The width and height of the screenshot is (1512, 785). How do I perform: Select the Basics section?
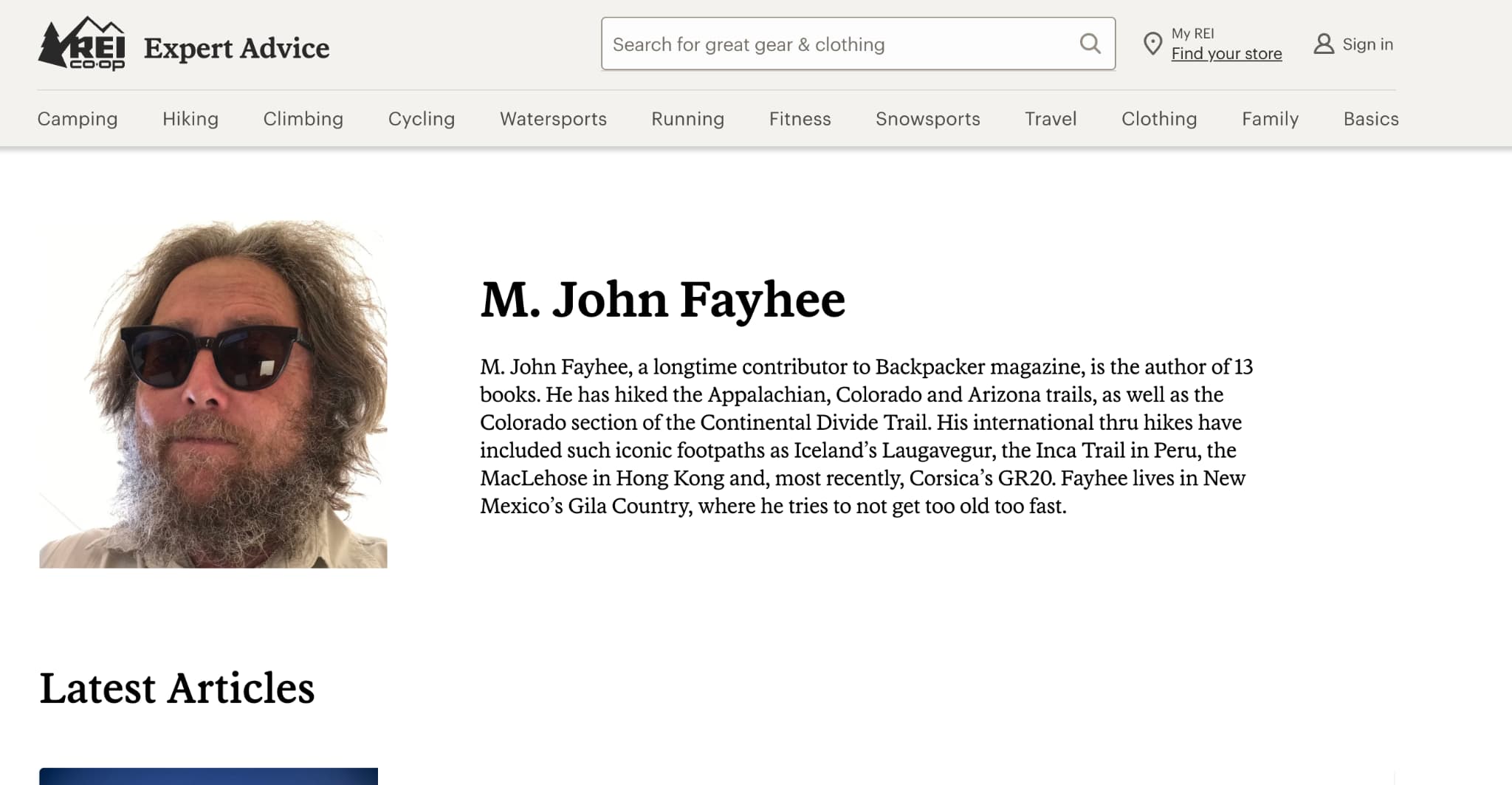(1370, 119)
